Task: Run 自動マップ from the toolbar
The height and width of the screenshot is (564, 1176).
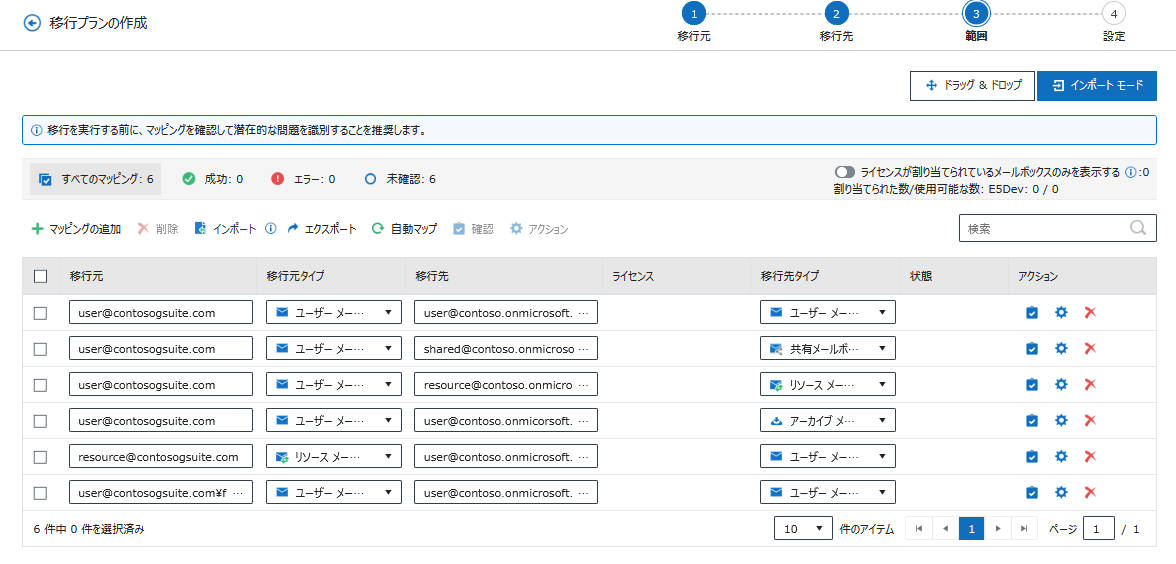Action: [404, 229]
